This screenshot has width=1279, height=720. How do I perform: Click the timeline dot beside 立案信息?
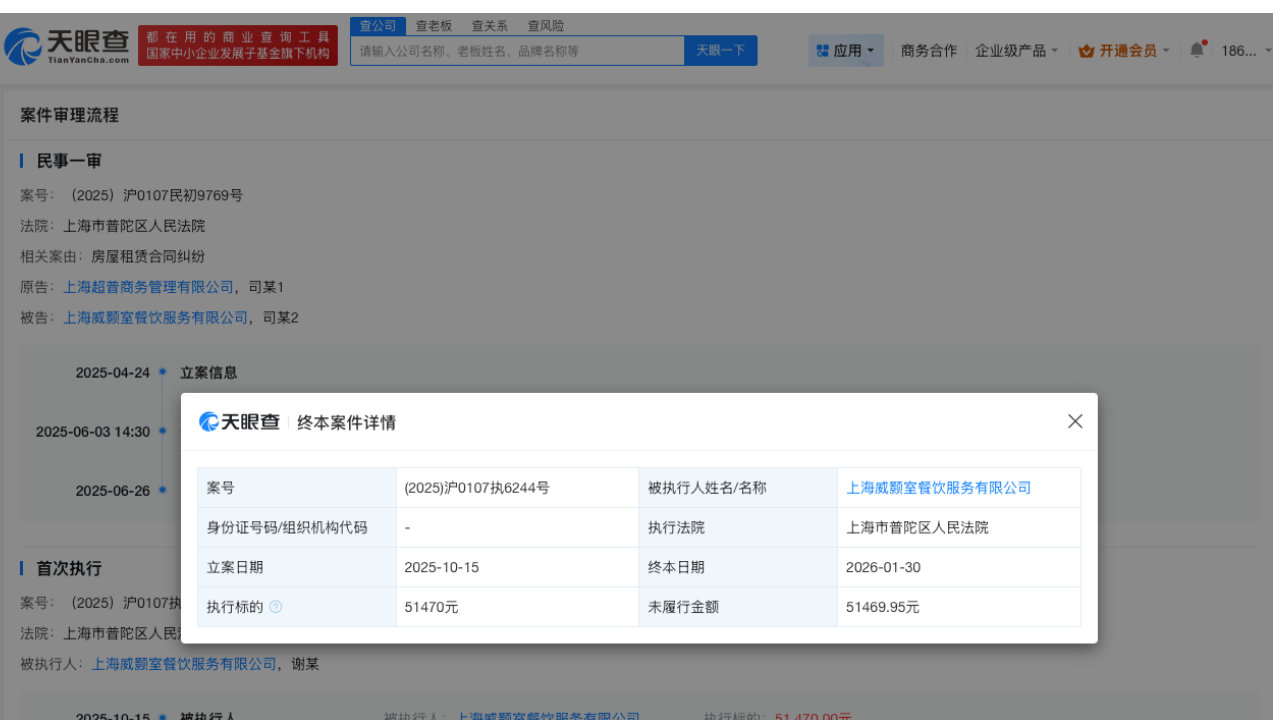(161, 372)
